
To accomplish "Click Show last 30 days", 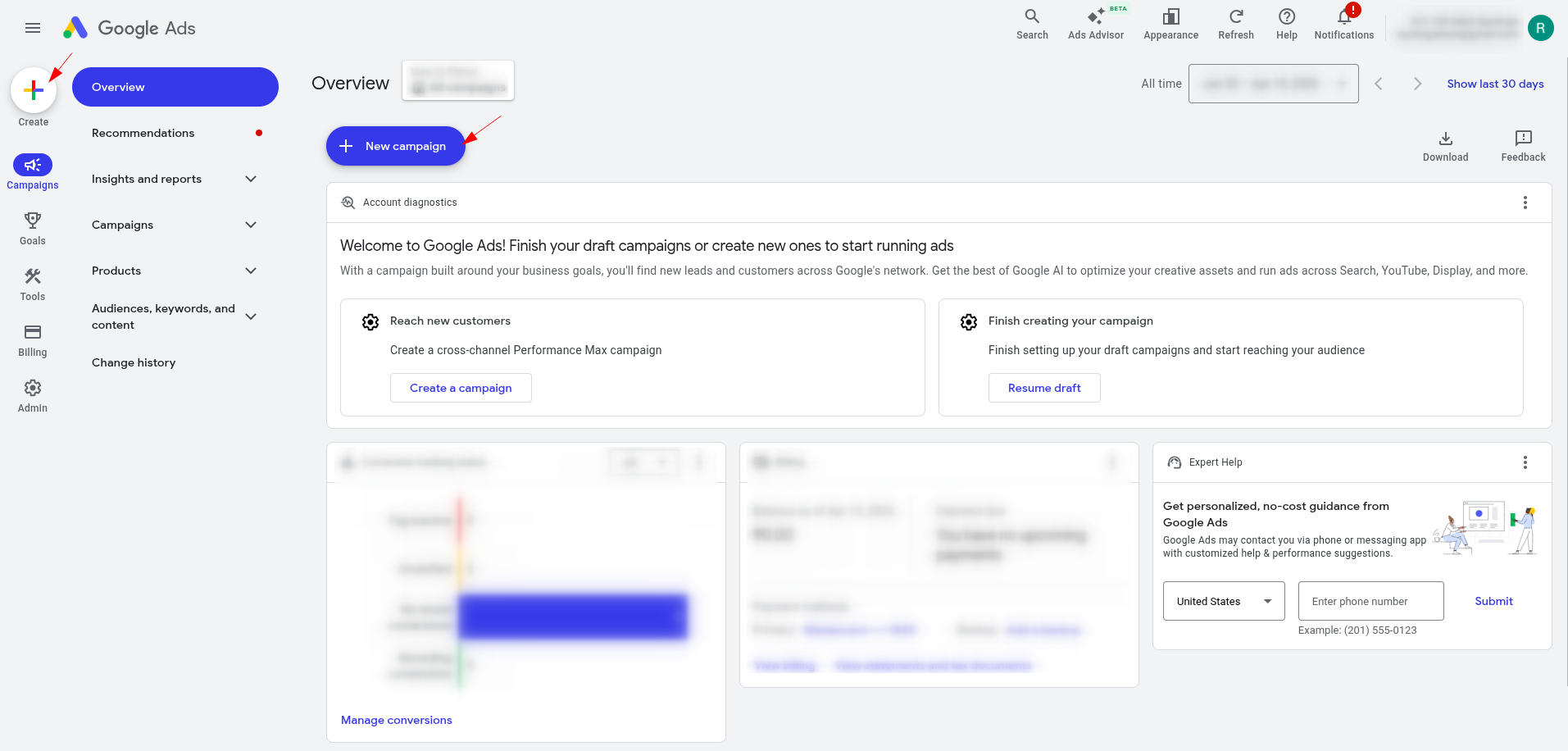I will click(1495, 84).
